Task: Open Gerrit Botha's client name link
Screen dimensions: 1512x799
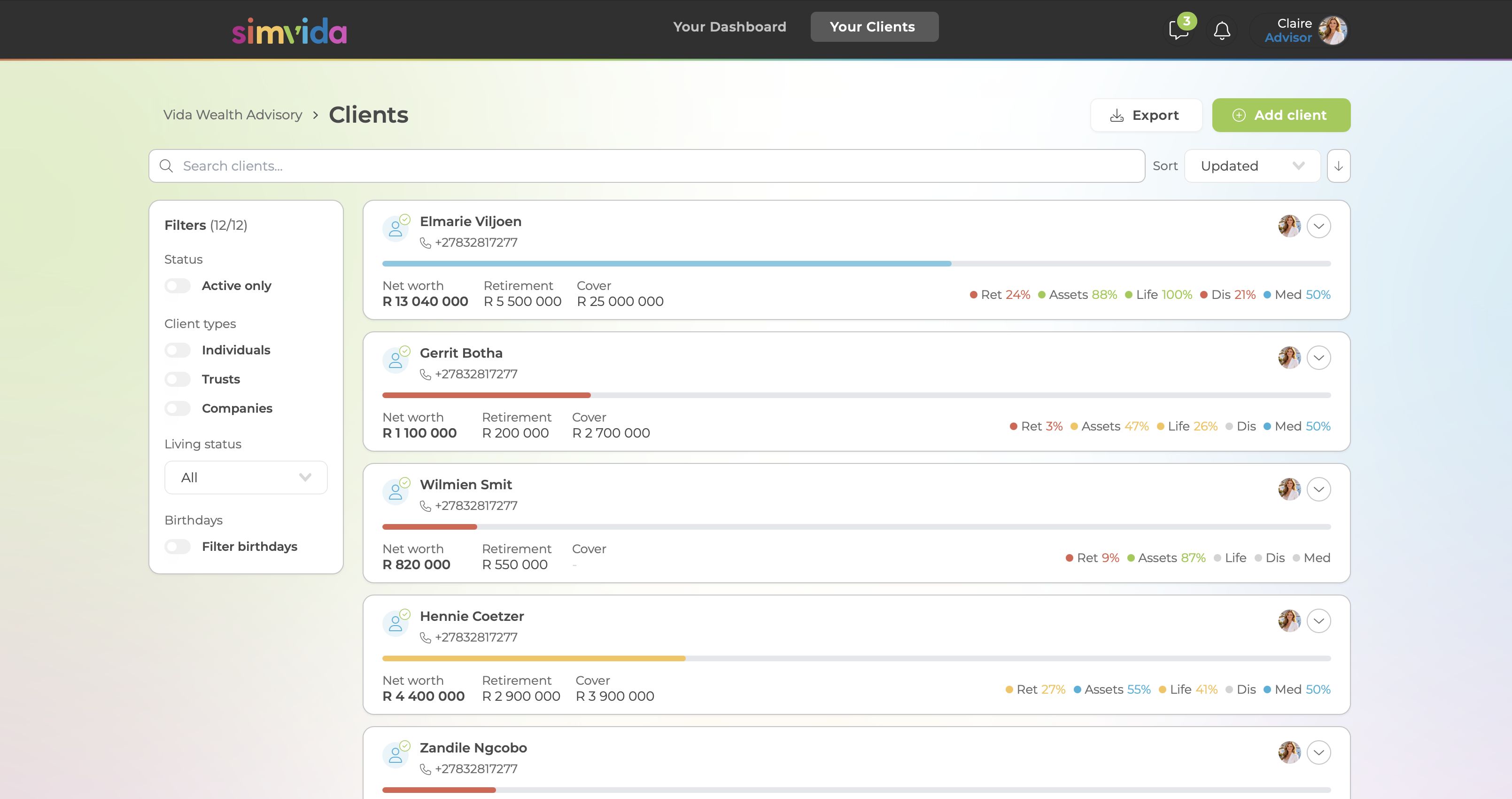Action: tap(461, 353)
